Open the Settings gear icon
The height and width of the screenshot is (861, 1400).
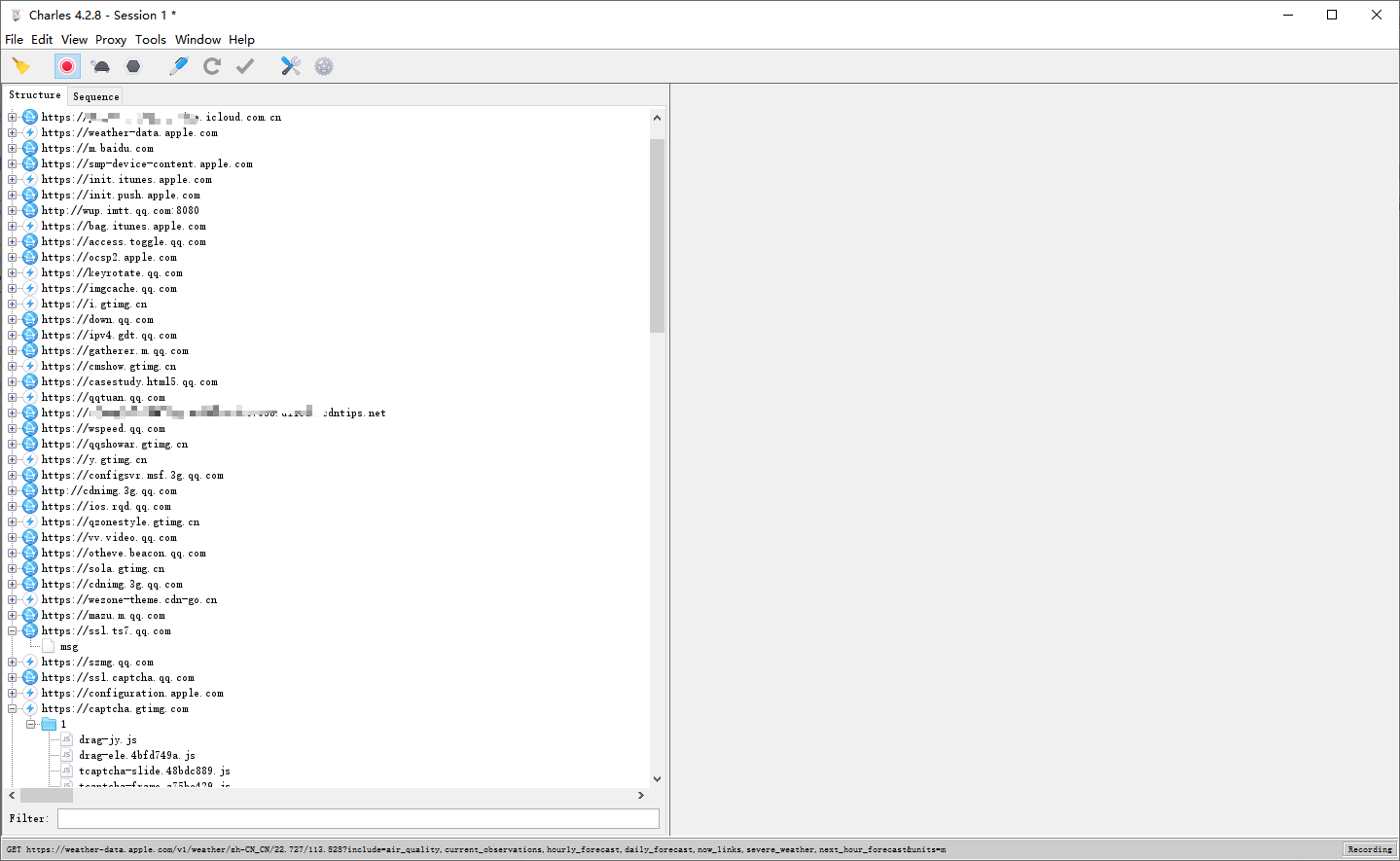point(324,66)
